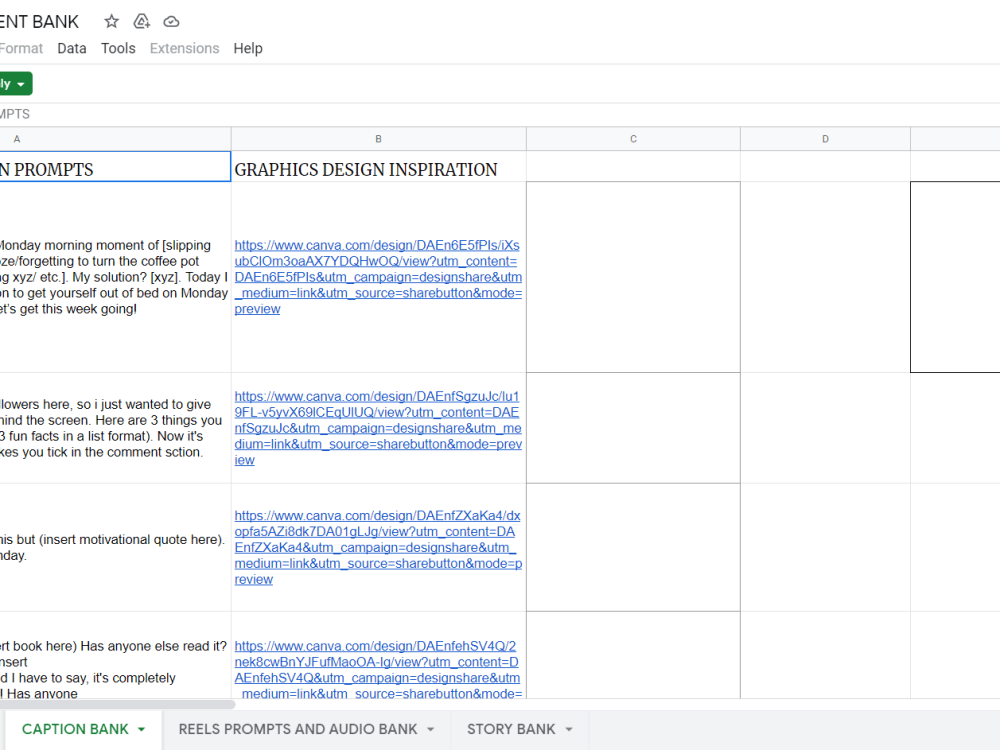Click the formula bar showing 'MPTS'

coord(500,114)
